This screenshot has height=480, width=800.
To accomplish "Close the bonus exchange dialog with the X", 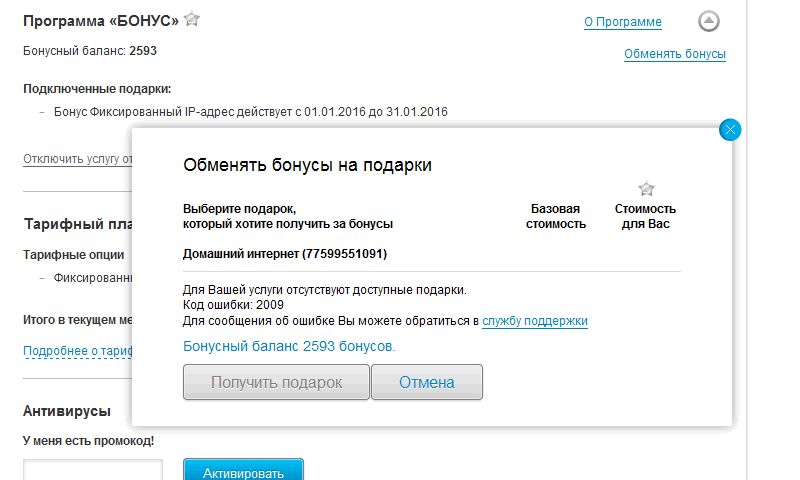I will tap(730, 129).
